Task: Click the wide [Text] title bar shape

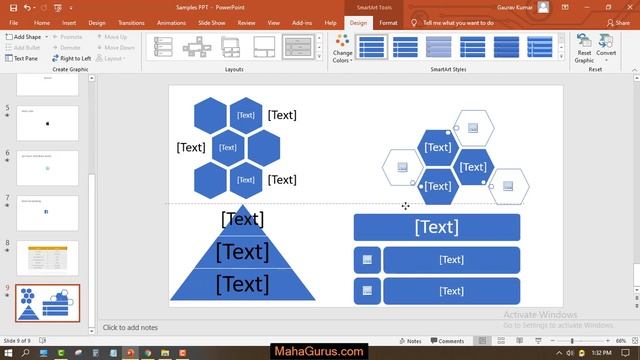Action: point(437,227)
